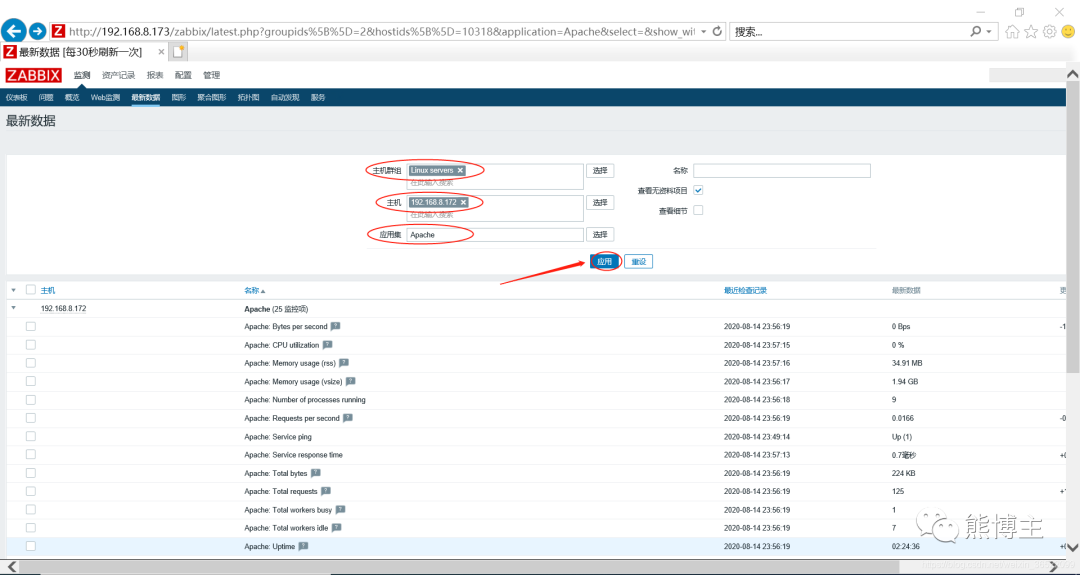Click help icon next to Memory usage (vsize)
This screenshot has width=1080, height=575.
pyautogui.click(x=351, y=381)
